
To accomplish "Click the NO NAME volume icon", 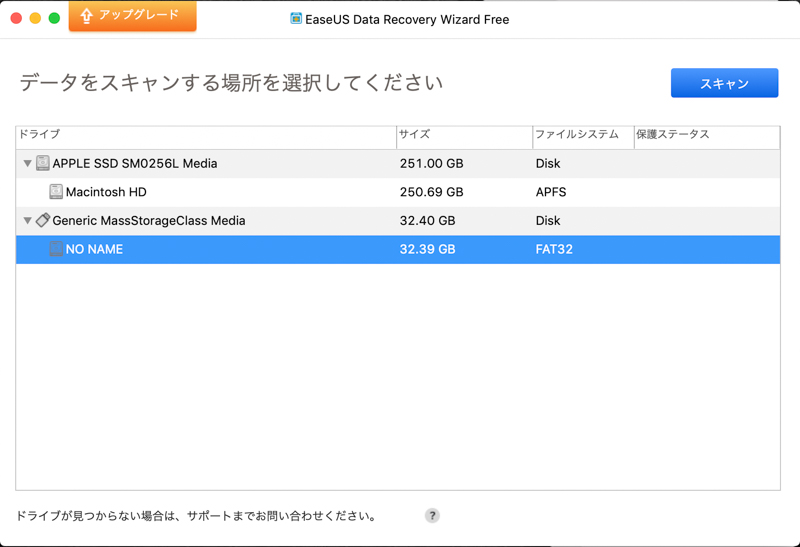I will pos(56,249).
